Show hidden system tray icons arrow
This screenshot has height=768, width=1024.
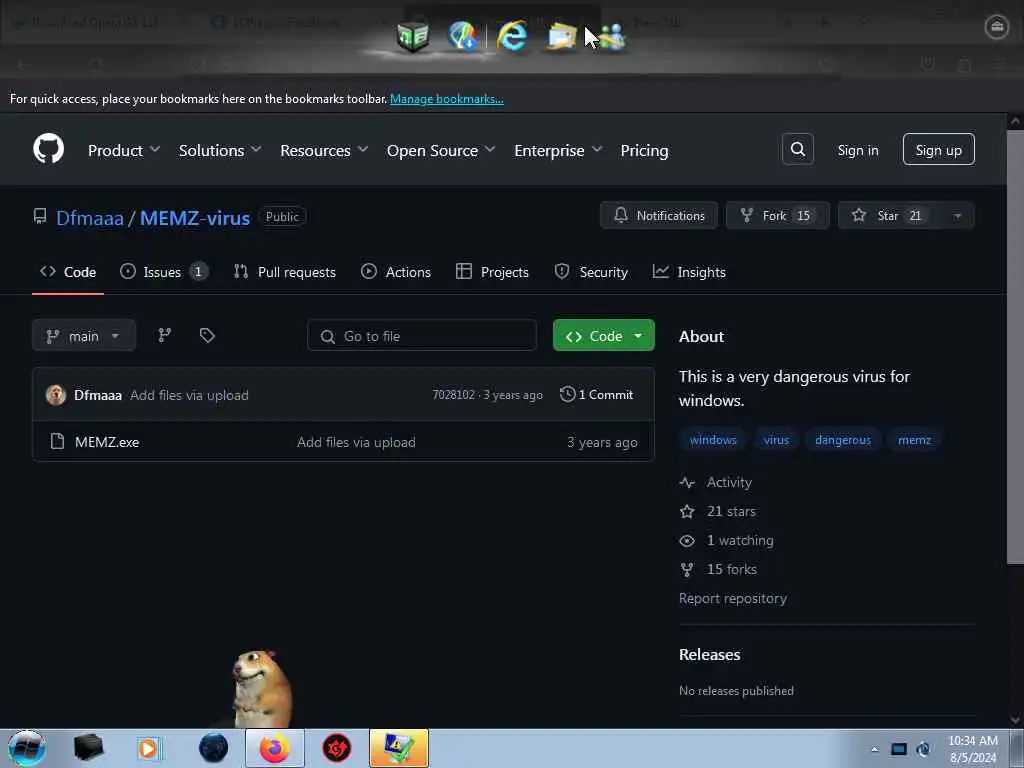[x=874, y=749]
